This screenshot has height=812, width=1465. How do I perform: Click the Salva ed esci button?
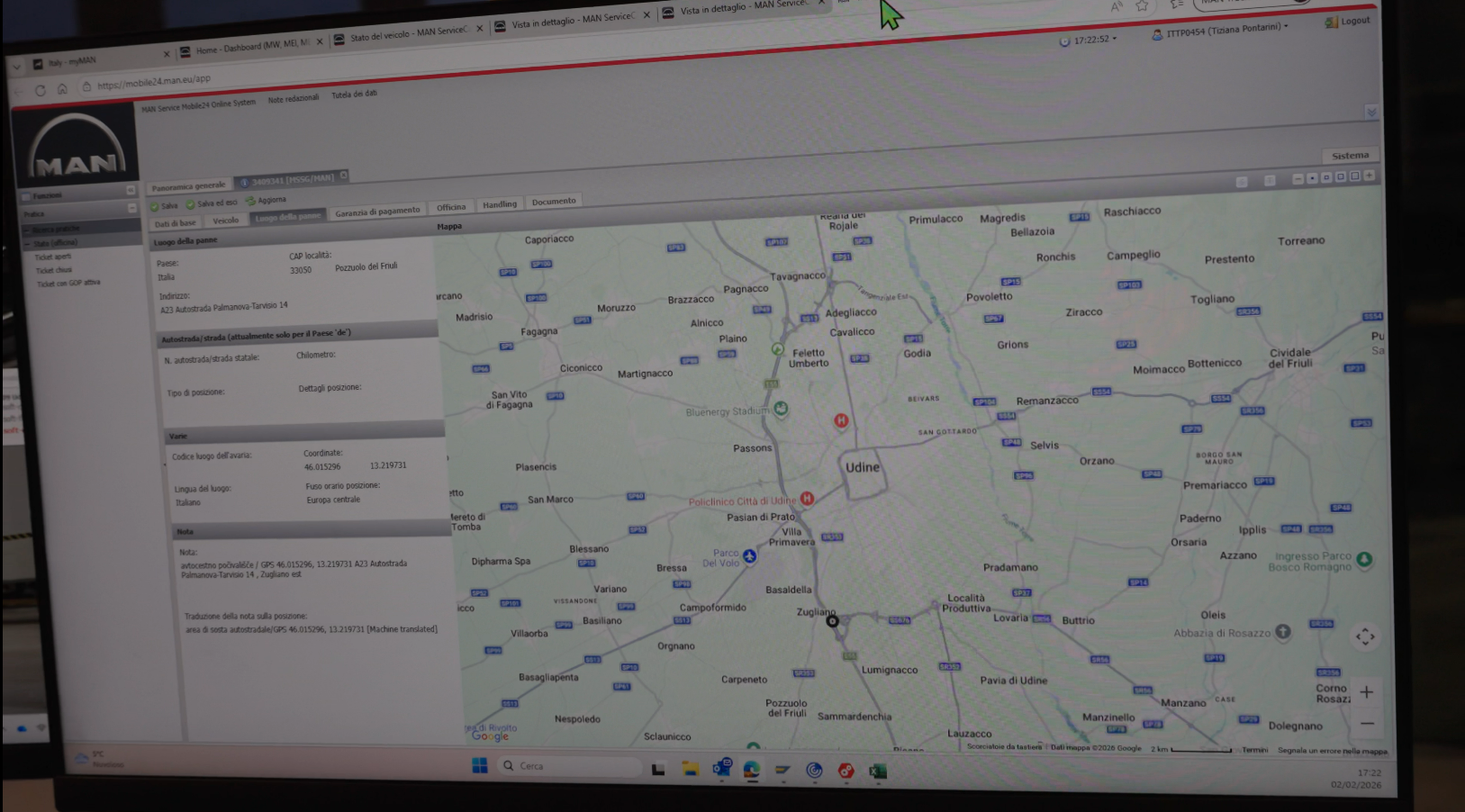pos(213,203)
